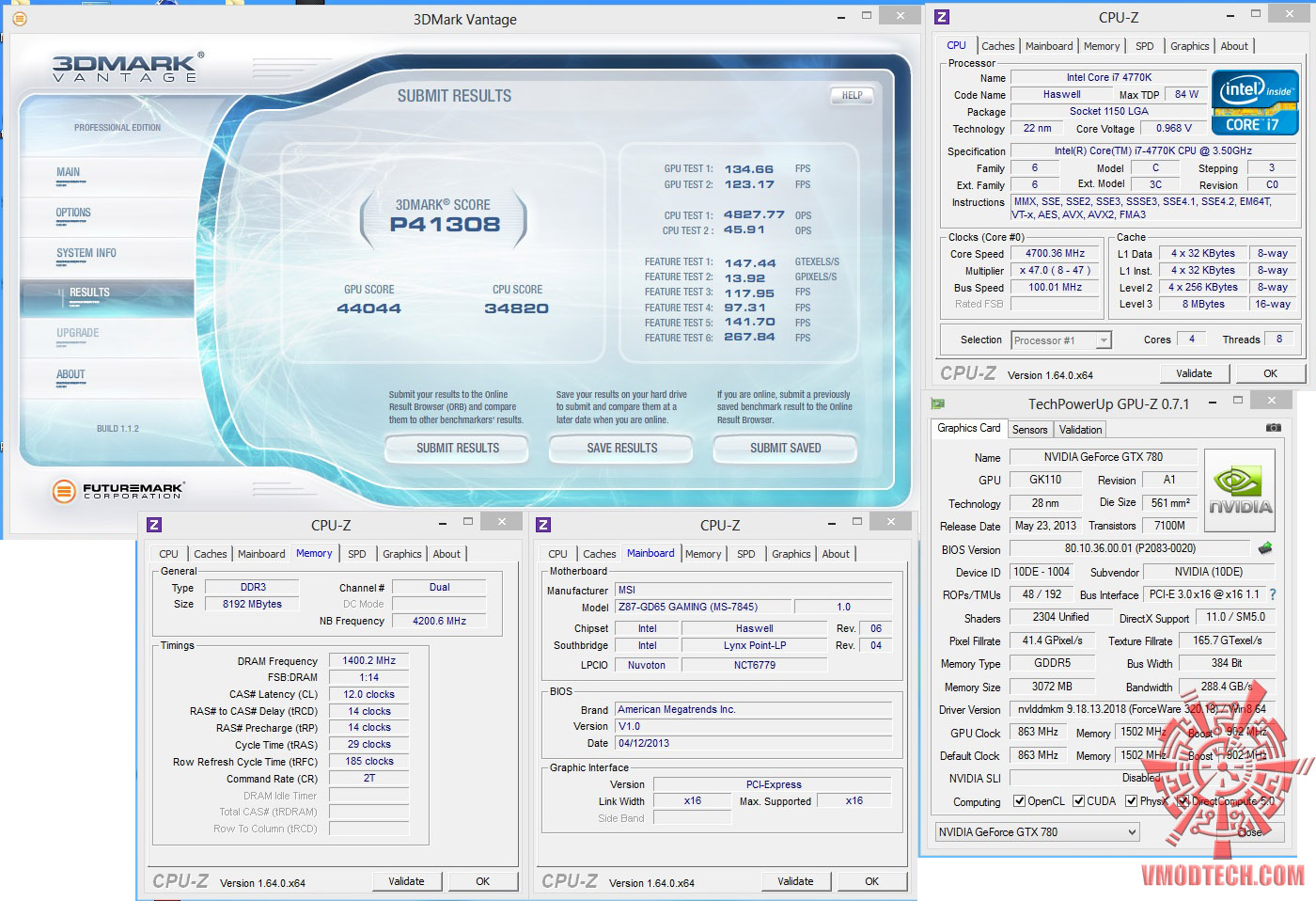Open the GeForce GTX 780 card dropdown
This screenshot has width=1316, height=901.
pos(1037,832)
